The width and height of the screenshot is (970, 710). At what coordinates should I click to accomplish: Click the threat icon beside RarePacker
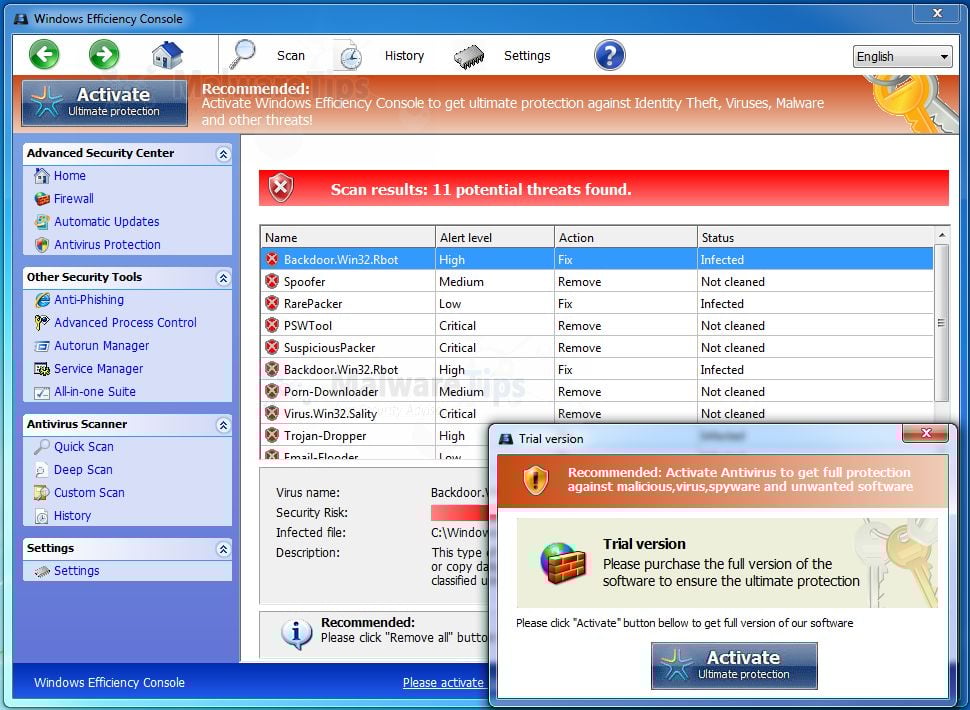click(x=272, y=303)
